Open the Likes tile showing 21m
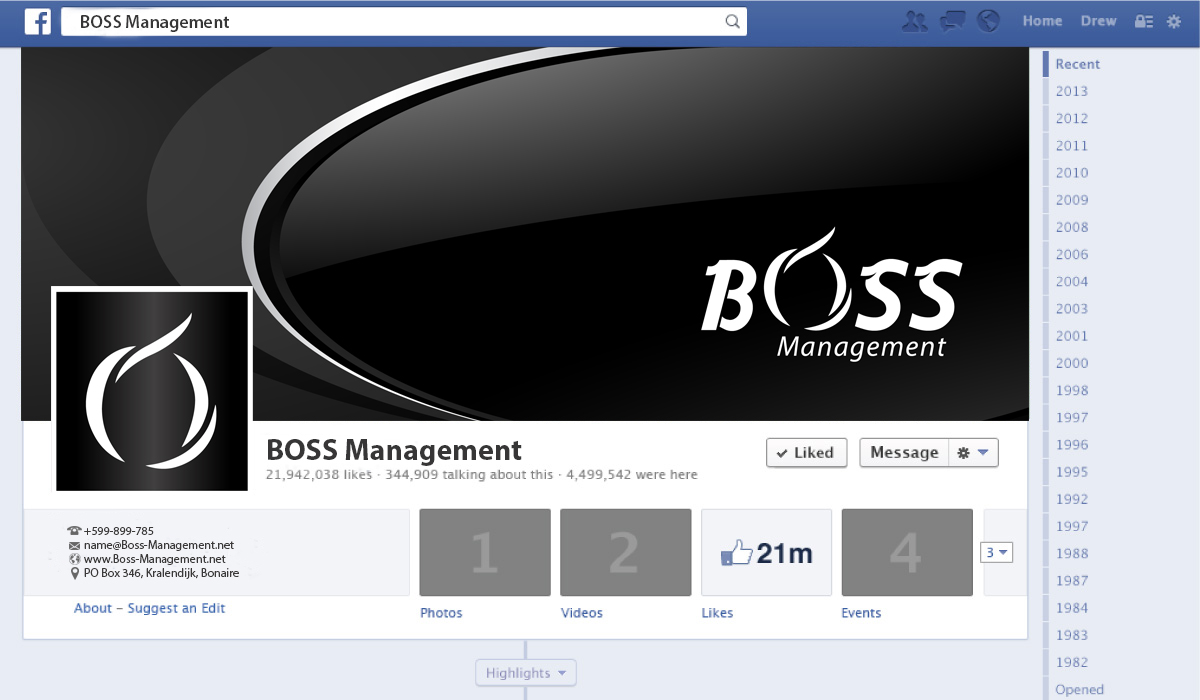 (x=766, y=552)
